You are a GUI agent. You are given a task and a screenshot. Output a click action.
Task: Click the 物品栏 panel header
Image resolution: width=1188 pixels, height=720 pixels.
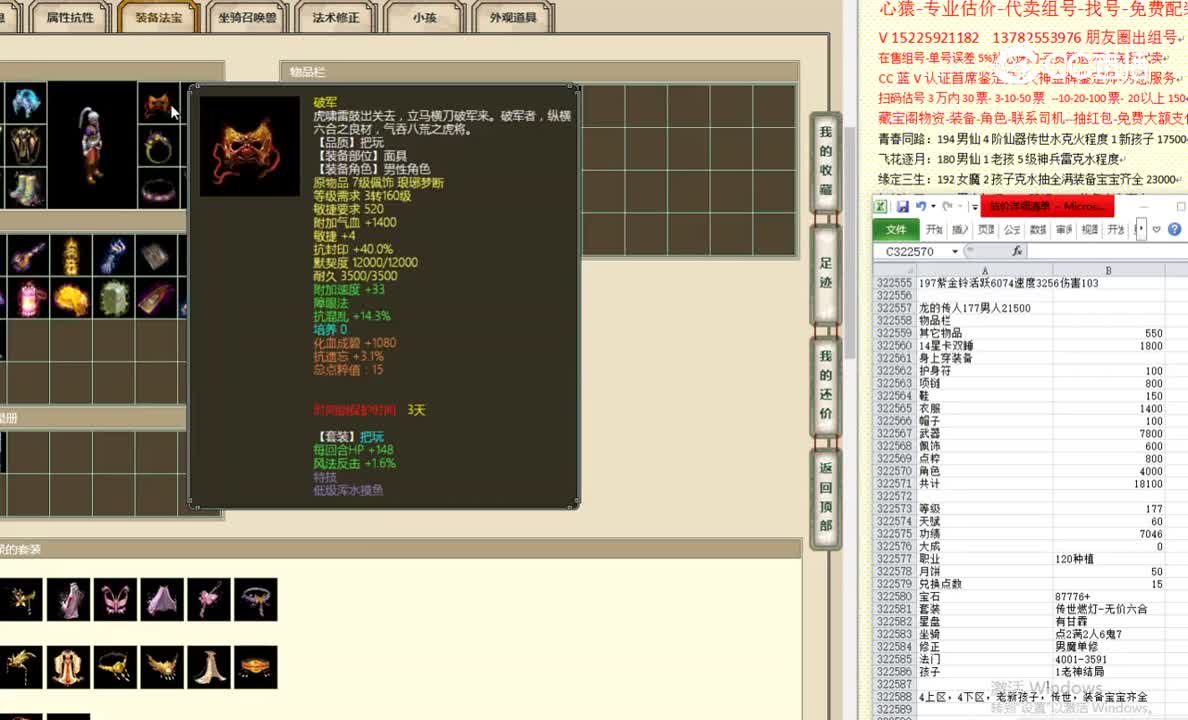click(539, 72)
